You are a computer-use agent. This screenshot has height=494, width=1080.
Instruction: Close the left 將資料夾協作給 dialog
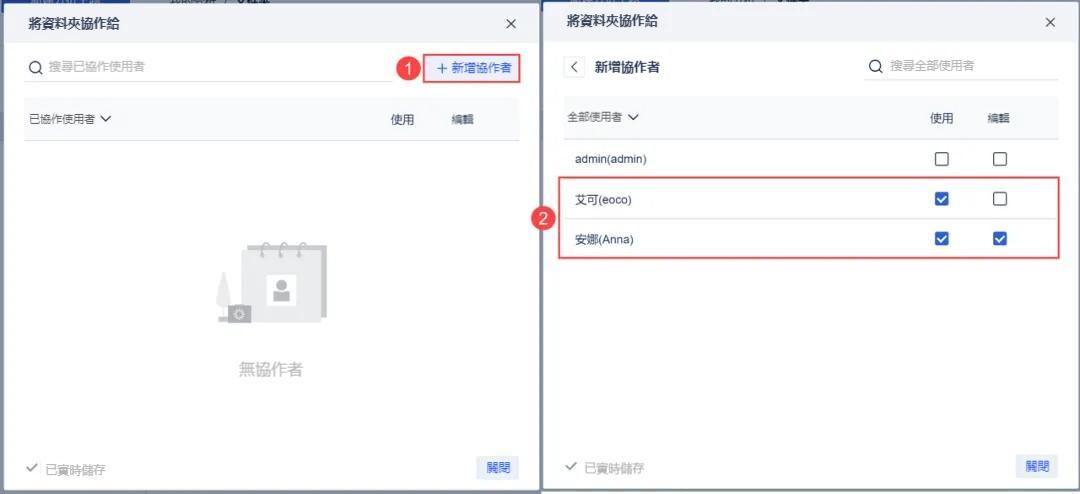tap(511, 24)
